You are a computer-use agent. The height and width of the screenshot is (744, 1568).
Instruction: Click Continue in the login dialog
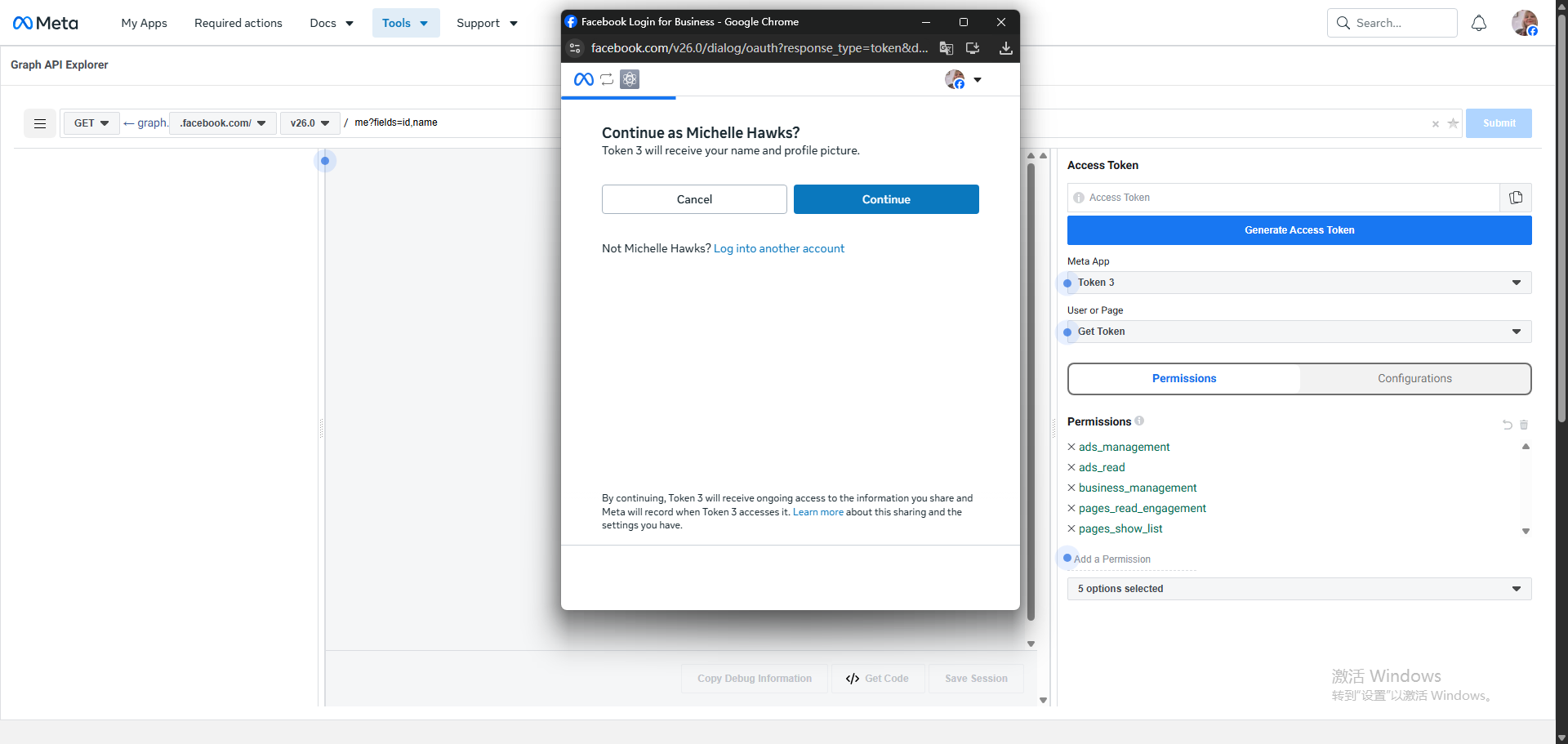(x=886, y=199)
